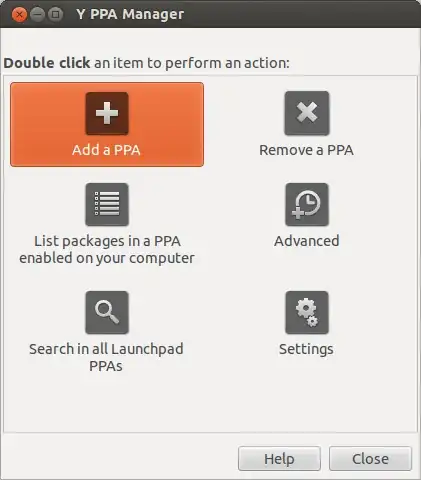Click the "Advanced" text label

coord(307,241)
